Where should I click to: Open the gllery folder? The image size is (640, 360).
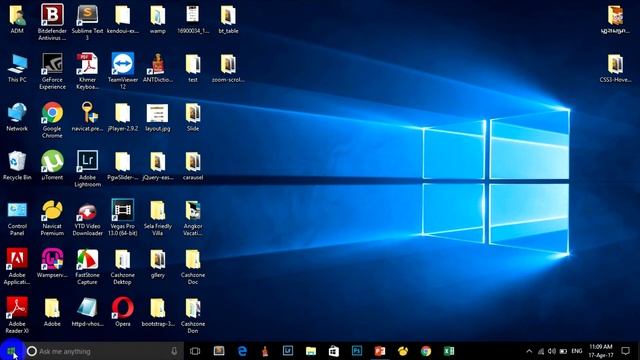158,264
